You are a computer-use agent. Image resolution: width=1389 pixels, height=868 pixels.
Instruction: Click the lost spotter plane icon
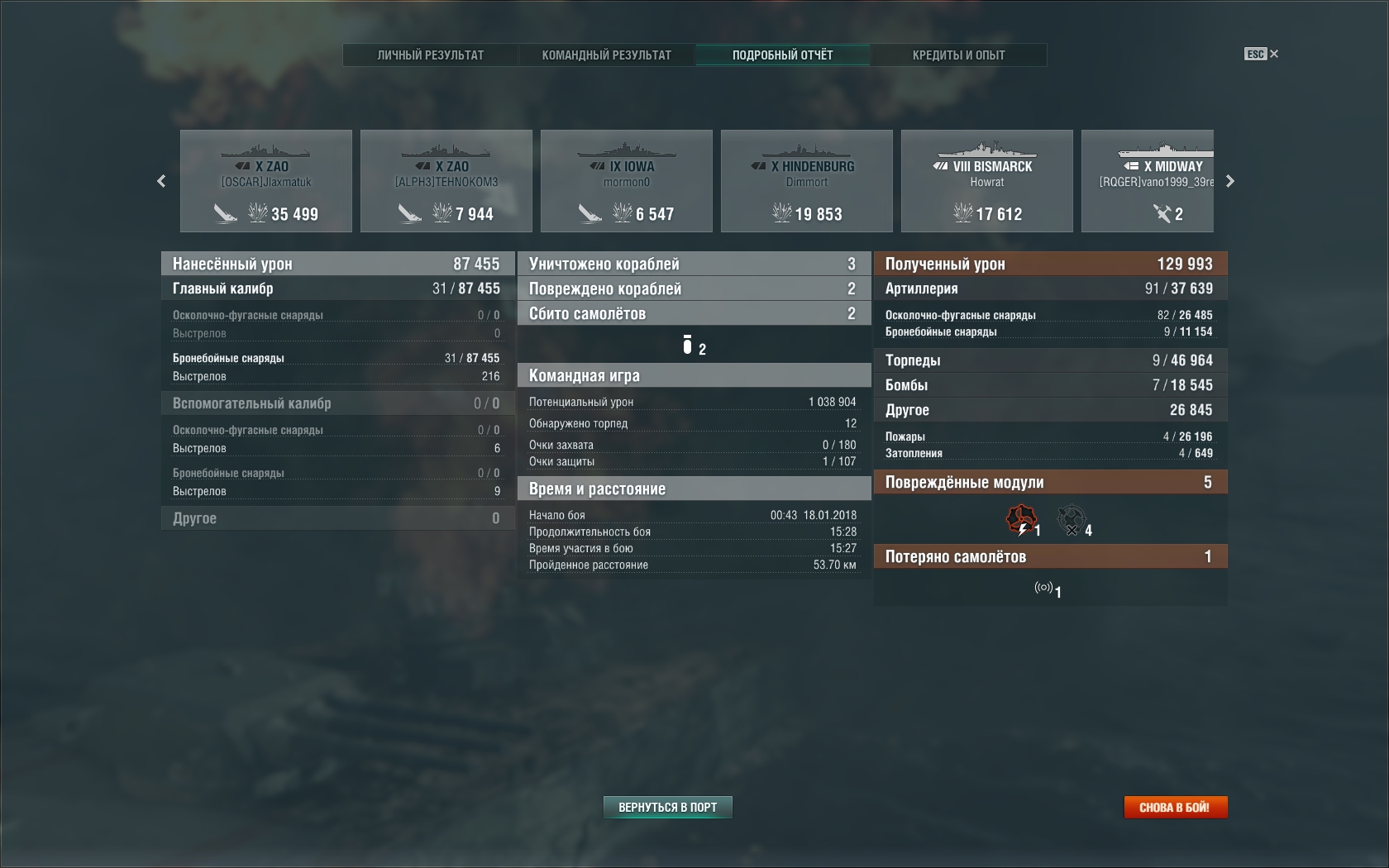1043,588
